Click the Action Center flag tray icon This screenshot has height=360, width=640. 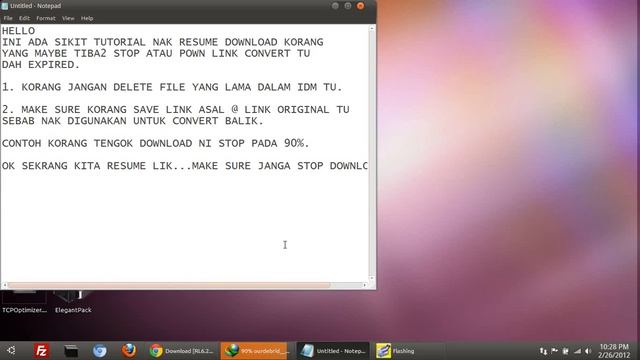[554, 351]
